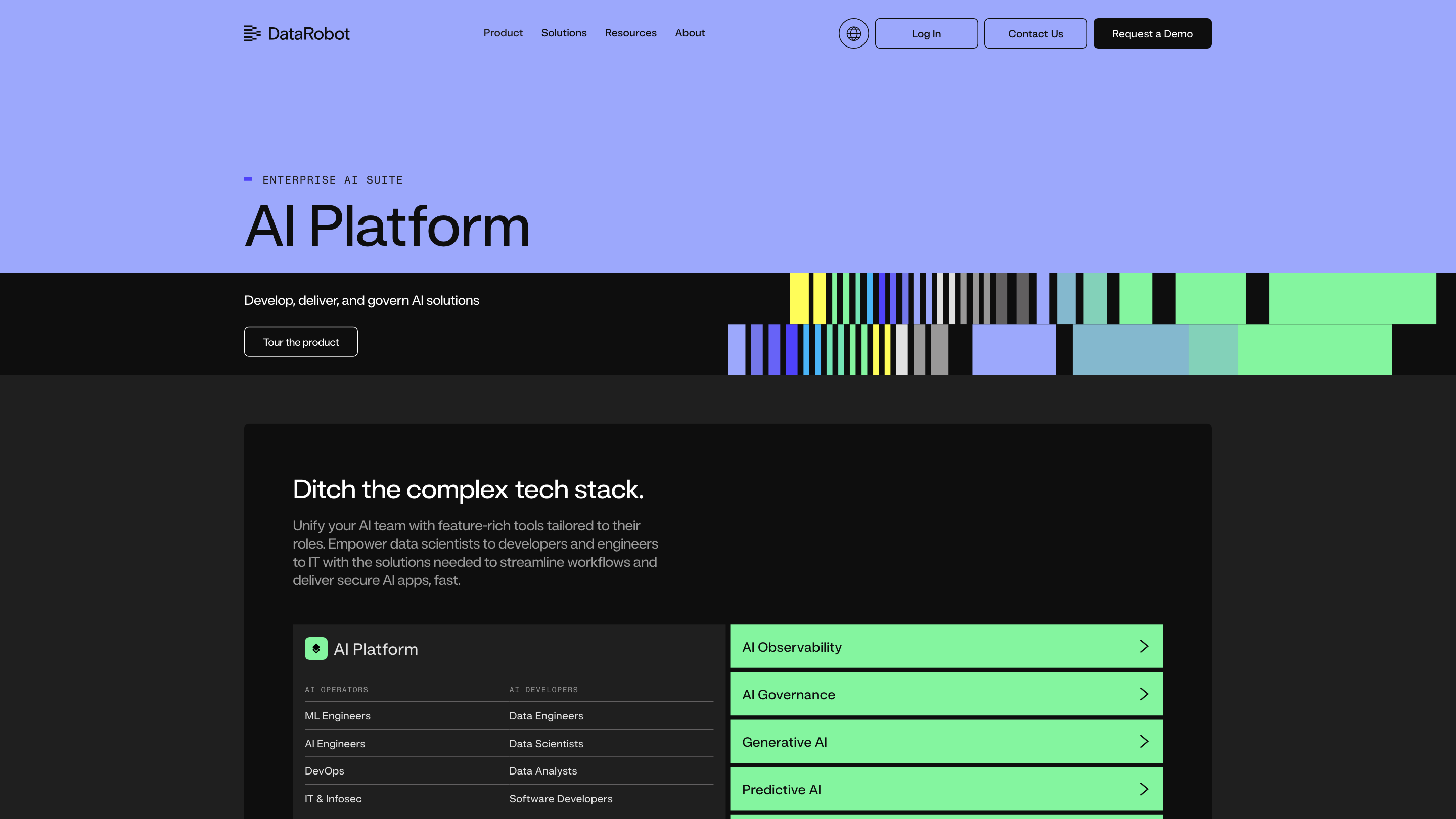Click the Contact Us link

(x=1035, y=33)
